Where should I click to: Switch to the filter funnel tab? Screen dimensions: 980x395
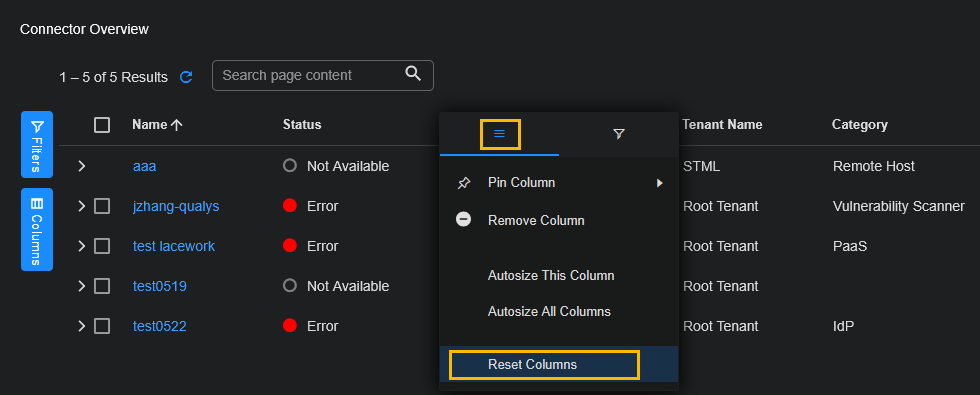619,134
